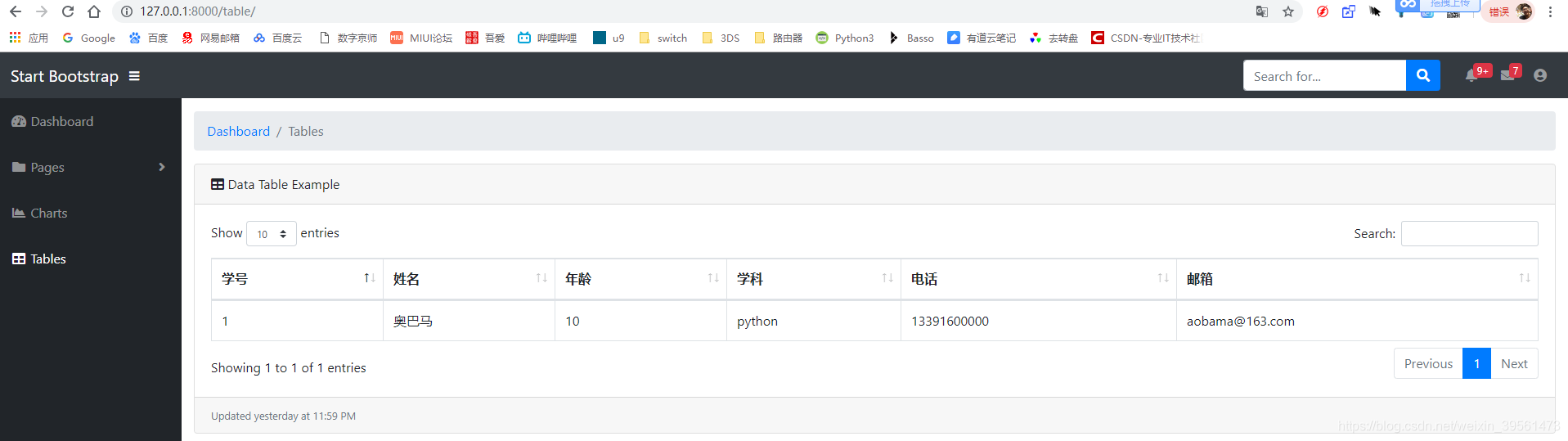Viewport: 1568px width, 441px height.
Task: Click the 奥巴马 name cell
Action: 469,321
